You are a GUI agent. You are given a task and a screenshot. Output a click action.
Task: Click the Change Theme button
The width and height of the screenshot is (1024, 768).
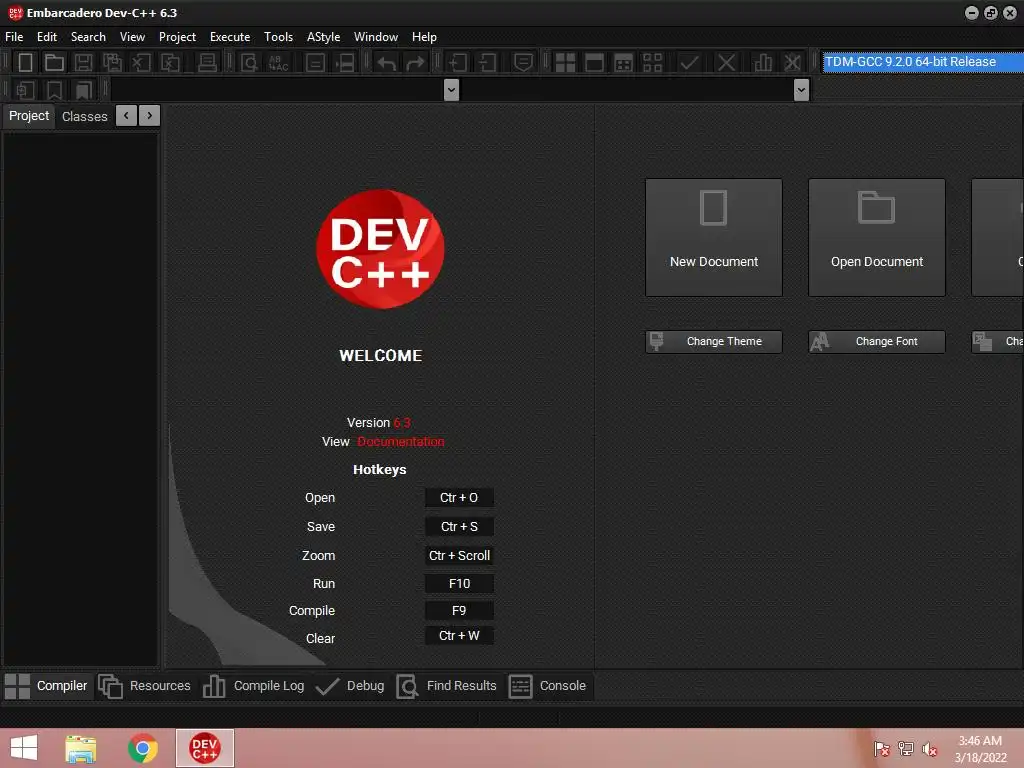click(x=714, y=342)
